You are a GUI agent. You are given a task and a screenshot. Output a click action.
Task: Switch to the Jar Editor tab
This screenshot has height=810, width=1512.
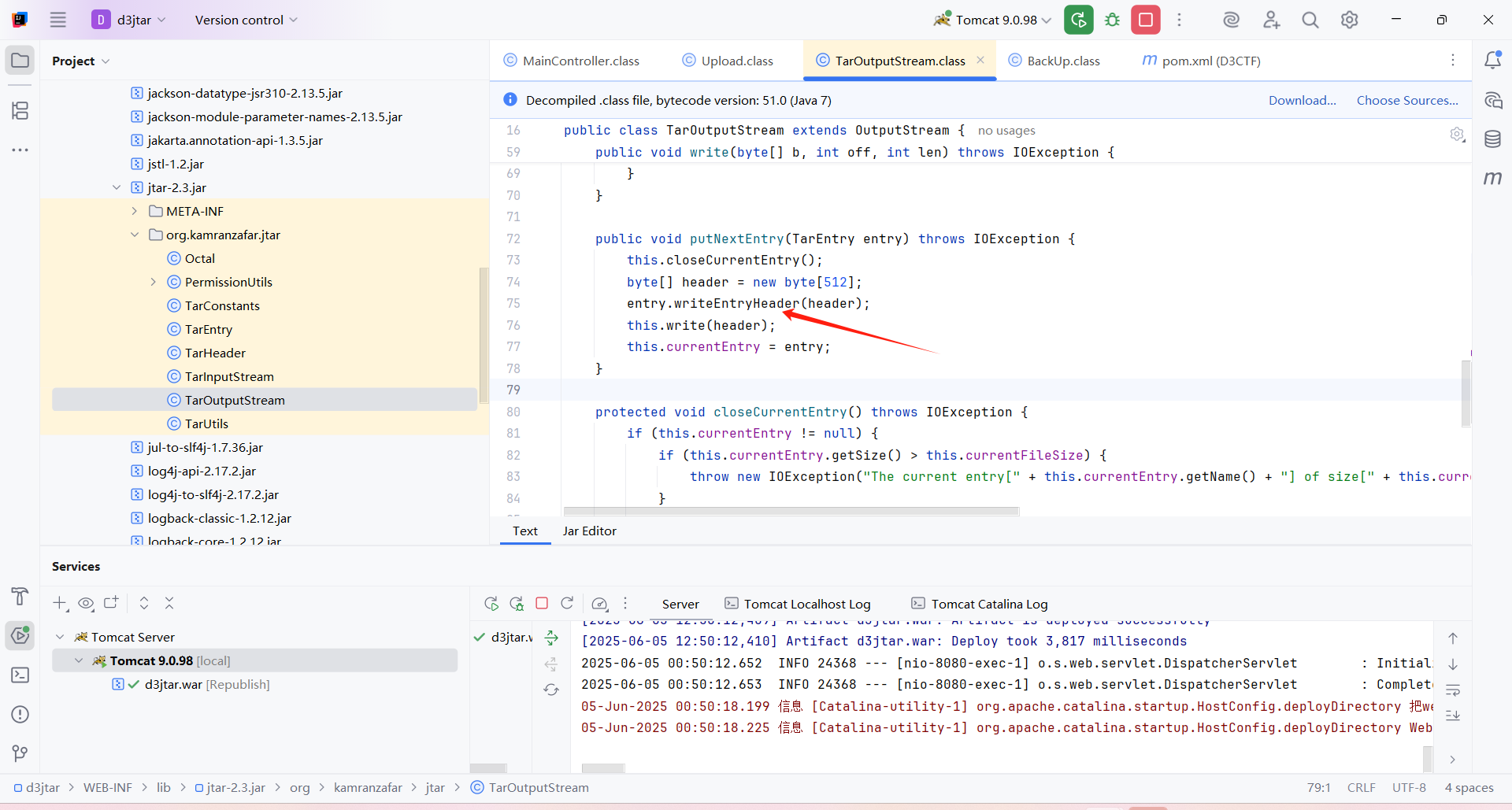(x=589, y=531)
